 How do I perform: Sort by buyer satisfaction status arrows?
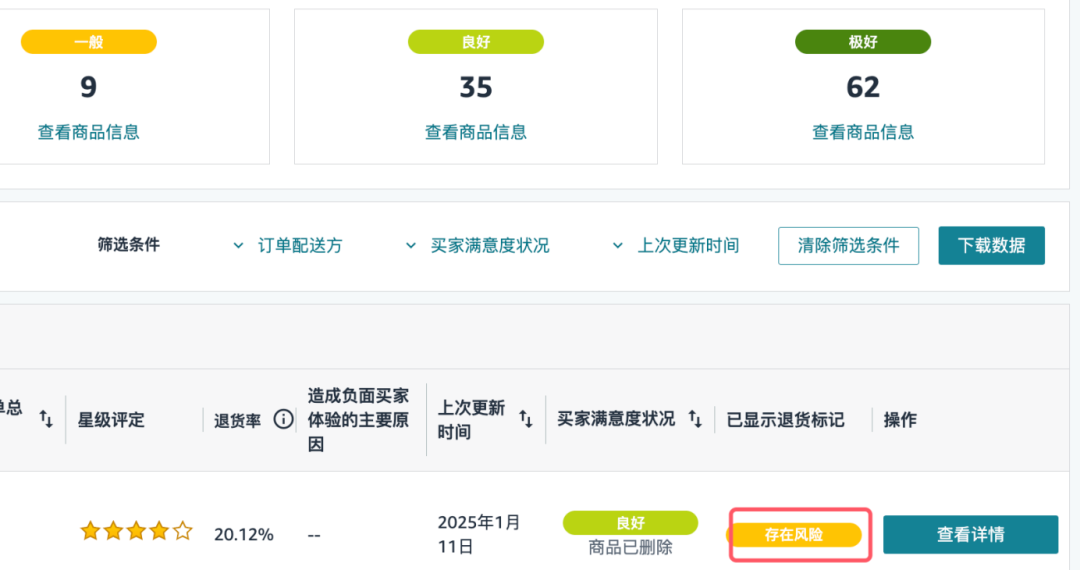[695, 419]
